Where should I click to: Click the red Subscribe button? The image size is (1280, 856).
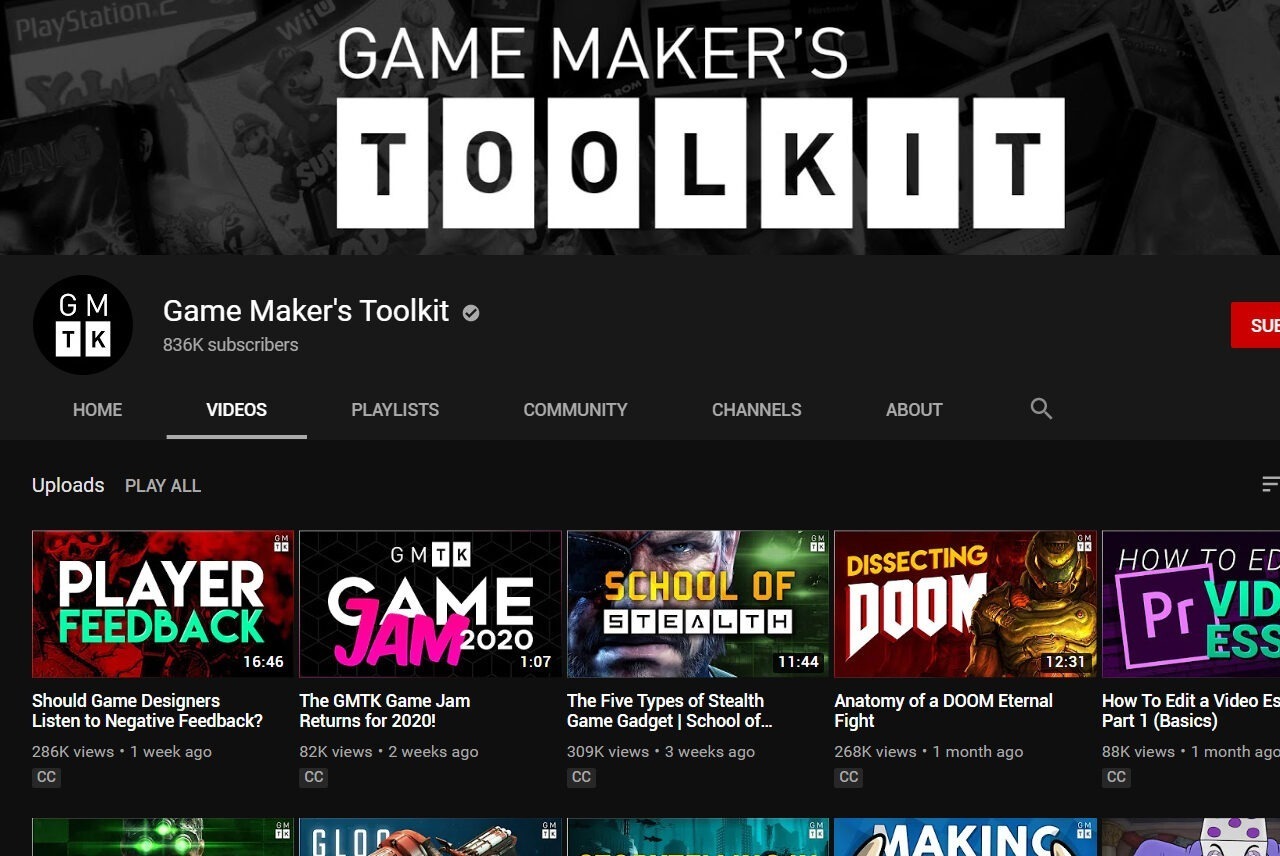(1255, 325)
